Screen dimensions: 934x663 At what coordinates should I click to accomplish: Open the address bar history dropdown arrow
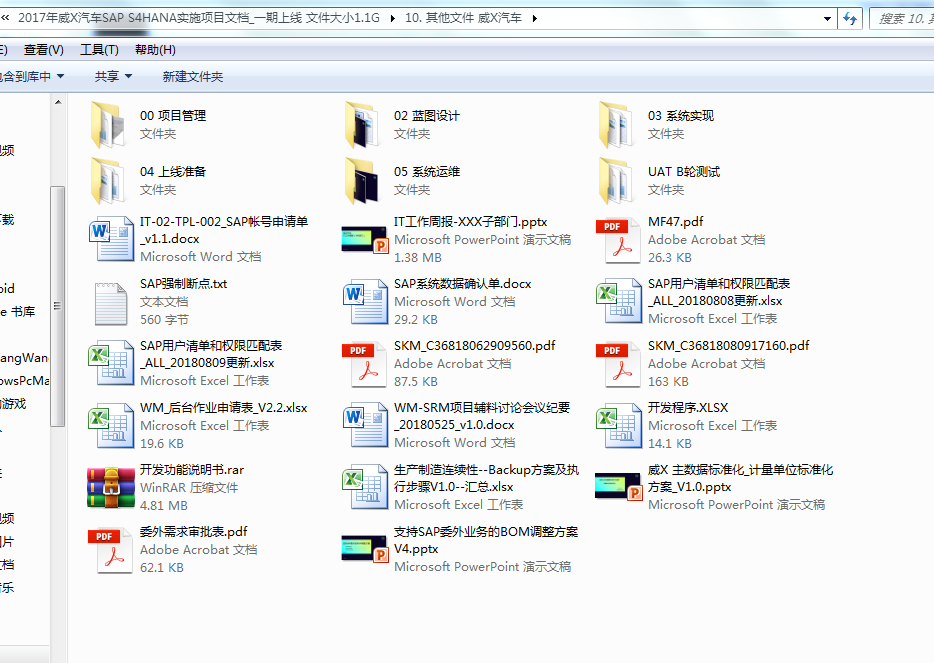[x=827, y=18]
